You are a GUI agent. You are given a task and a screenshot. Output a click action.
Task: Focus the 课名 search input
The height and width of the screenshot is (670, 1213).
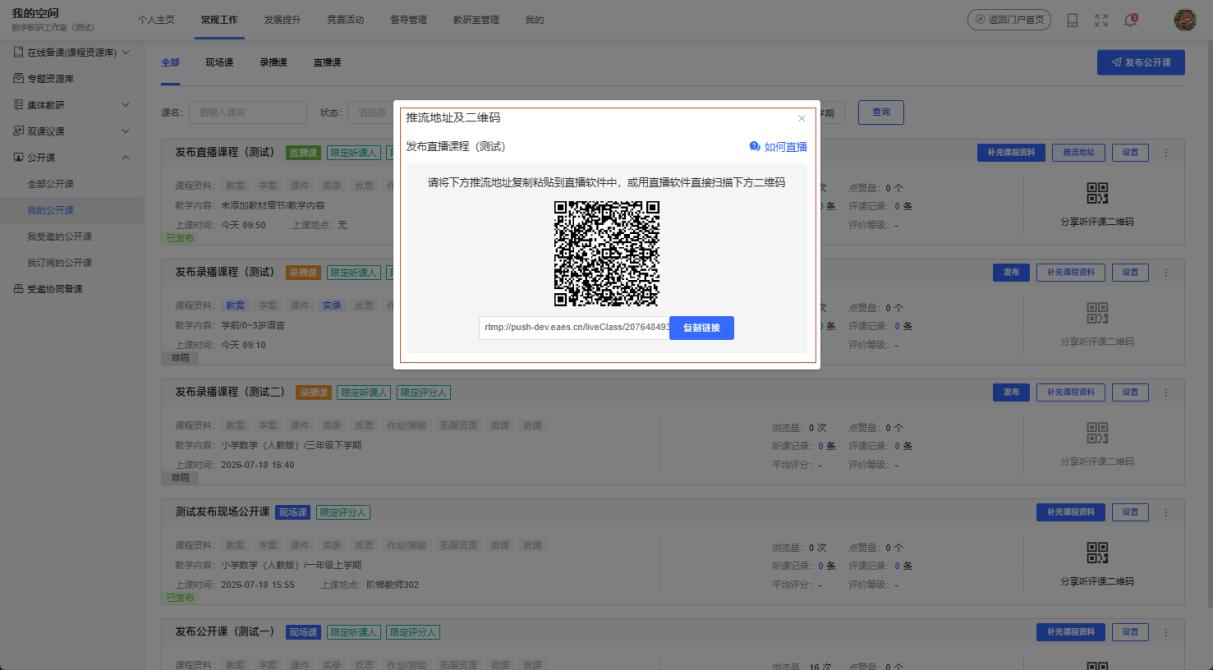coord(248,113)
